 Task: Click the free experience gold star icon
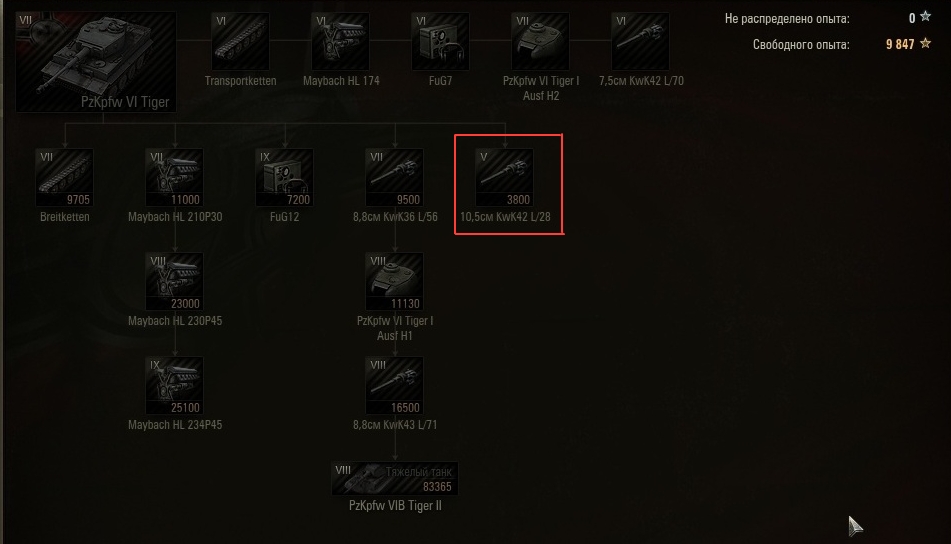(x=926, y=43)
